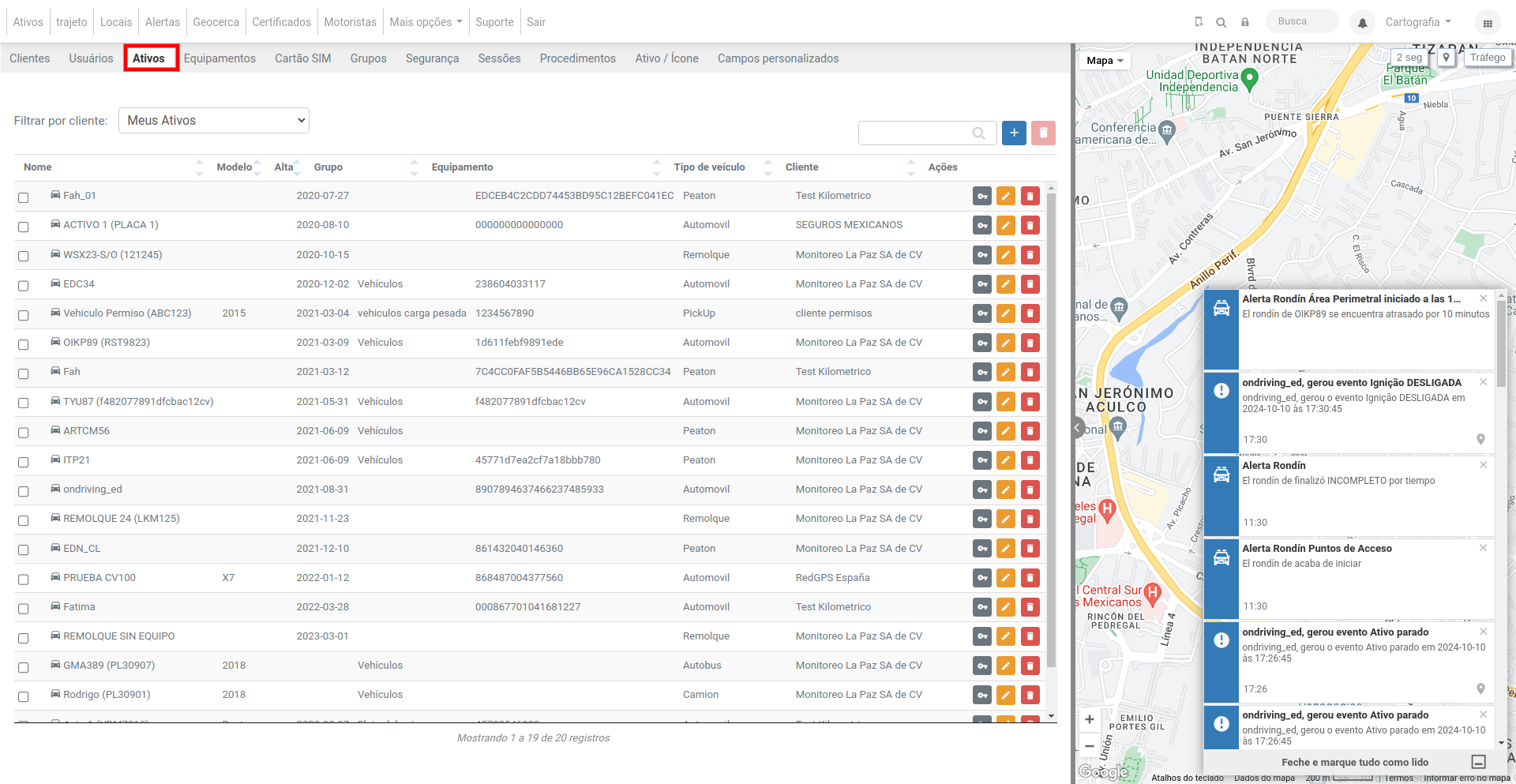Select the ARTCM56 row checkbox
The height and width of the screenshot is (784, 1516).
click(24, 433)
